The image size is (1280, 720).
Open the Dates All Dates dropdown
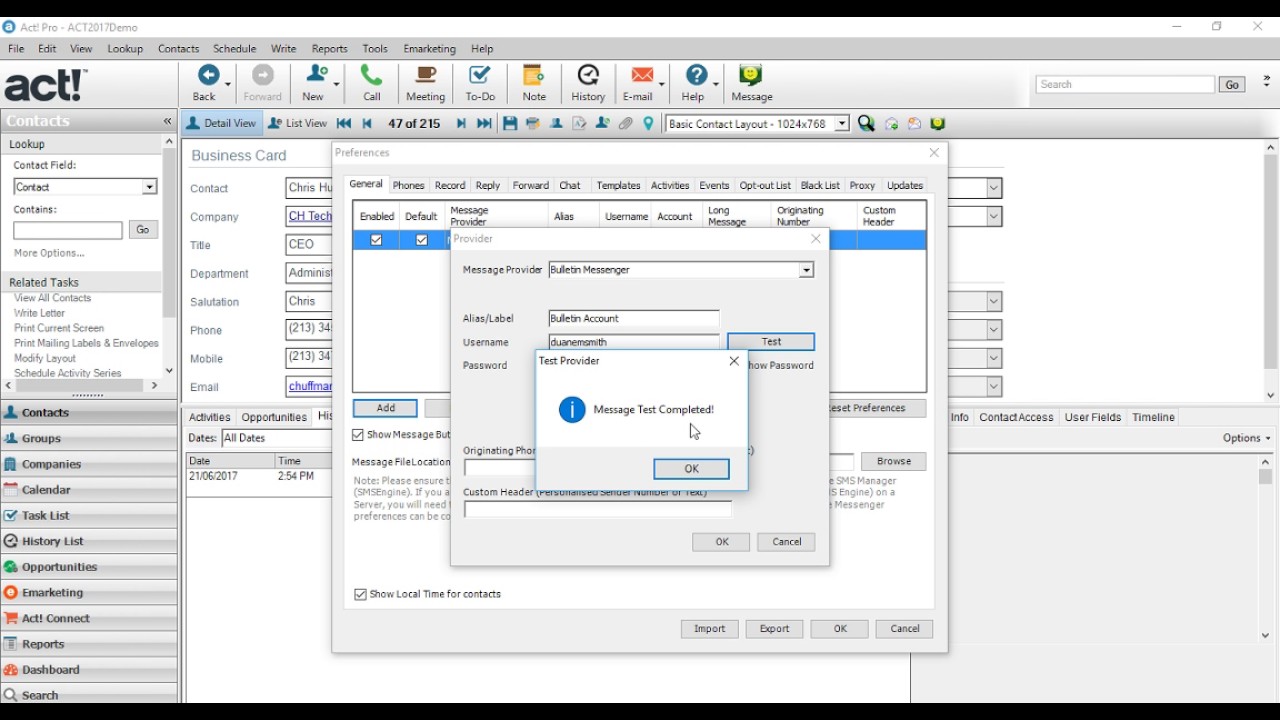(276, 438)
